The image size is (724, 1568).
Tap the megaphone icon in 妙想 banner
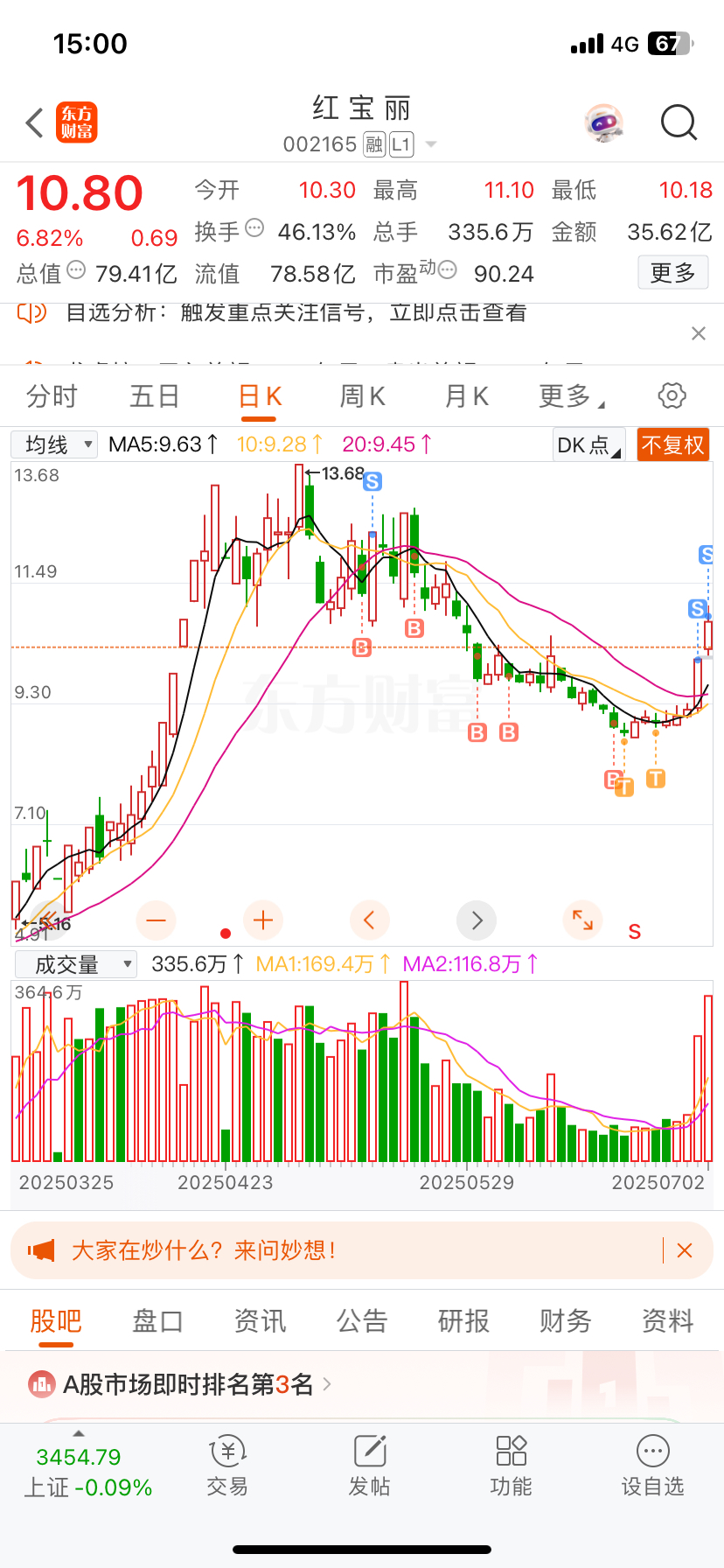[41, 1250]
